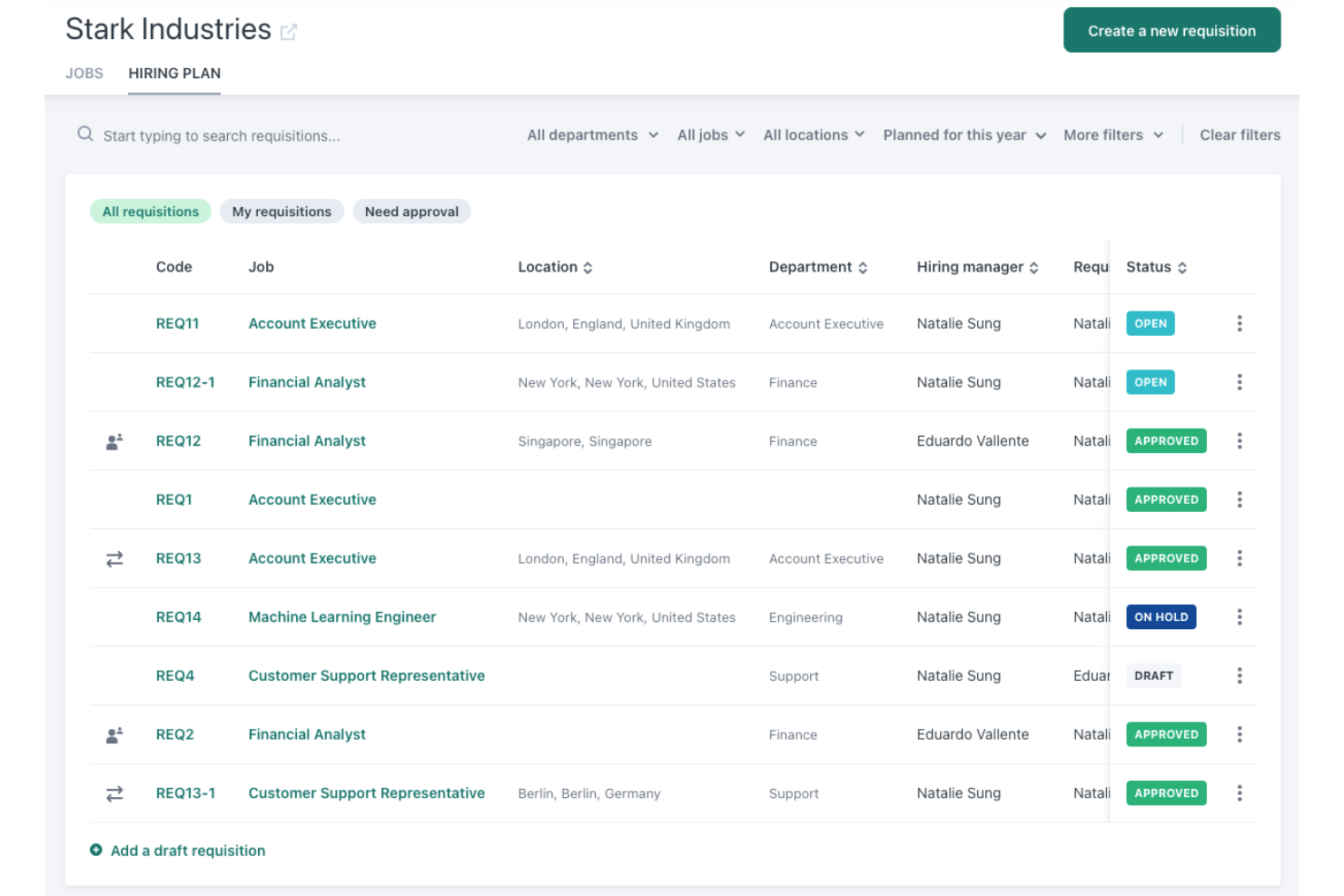Expand the All locations dropdown
This screenshot has height=896, width=1344.
[814, 135]
